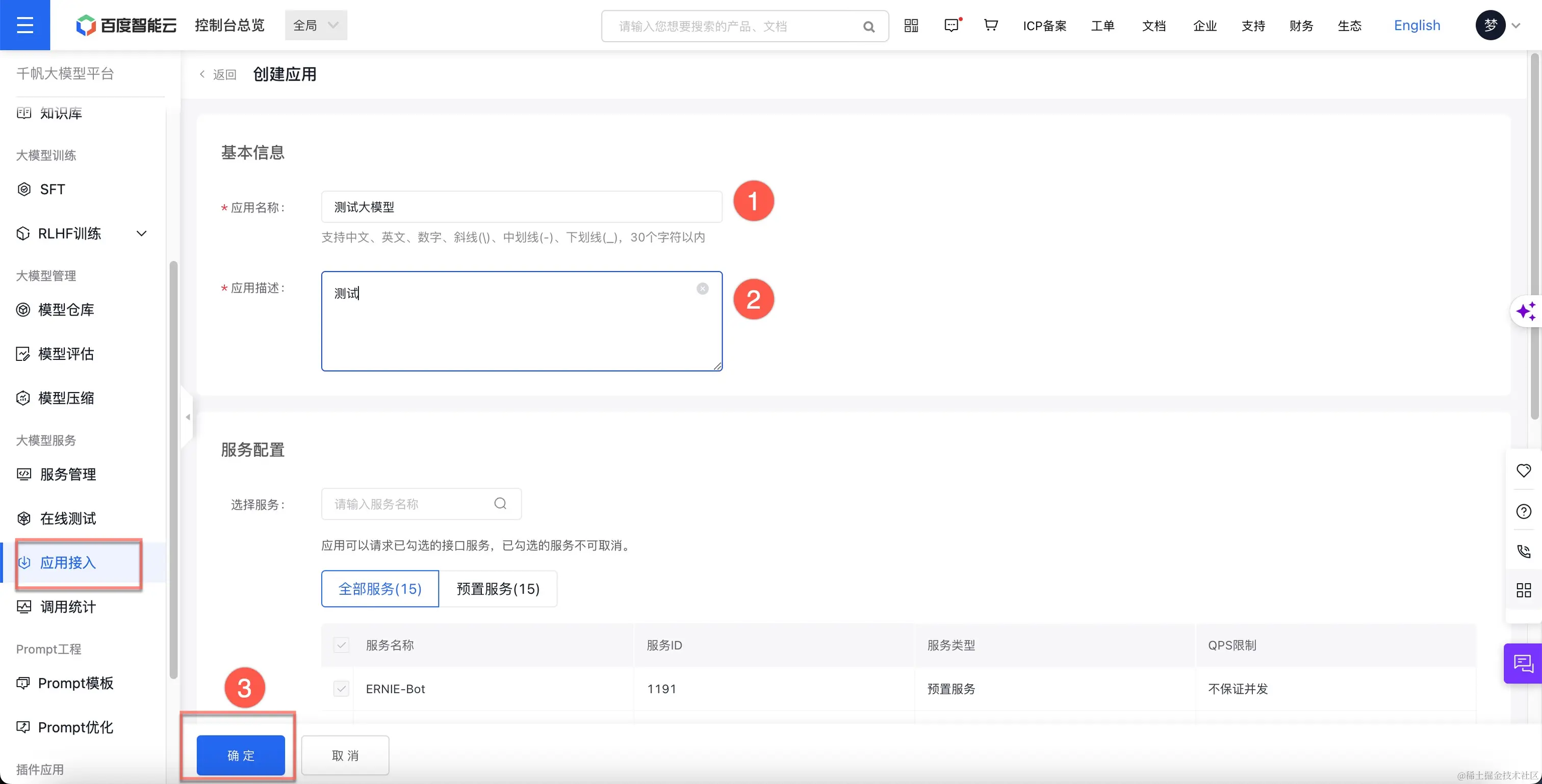Click the 取消 cancel button
Screen dimensions: 1542x784
pos(345,755)
